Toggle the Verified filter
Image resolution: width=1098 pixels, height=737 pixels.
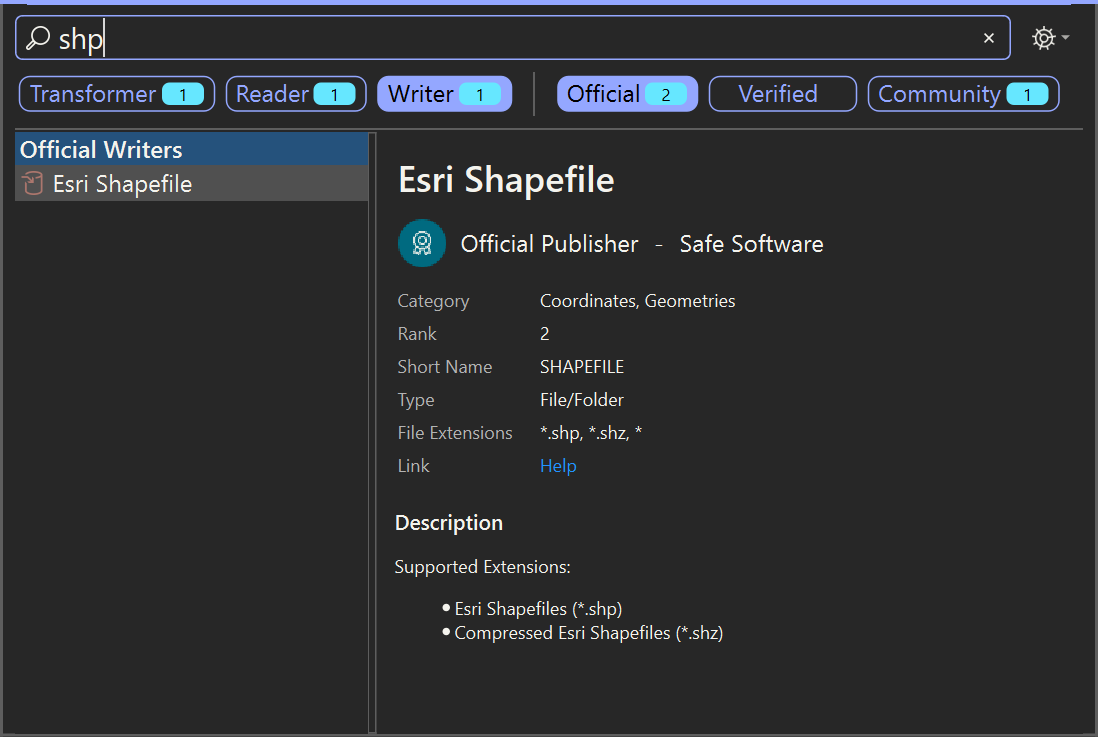coord(783,94)
